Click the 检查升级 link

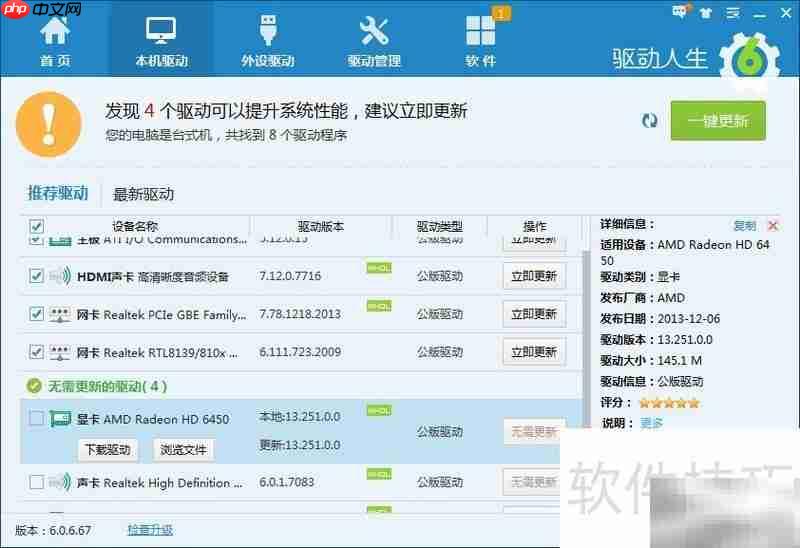coord(150,530)
